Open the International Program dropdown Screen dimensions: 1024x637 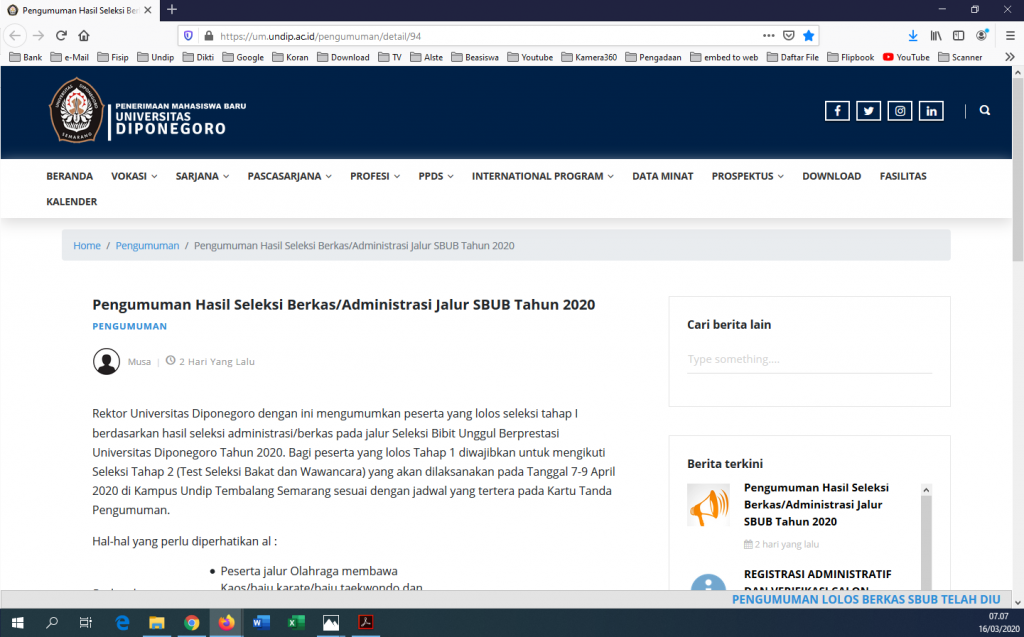point(543,176)
